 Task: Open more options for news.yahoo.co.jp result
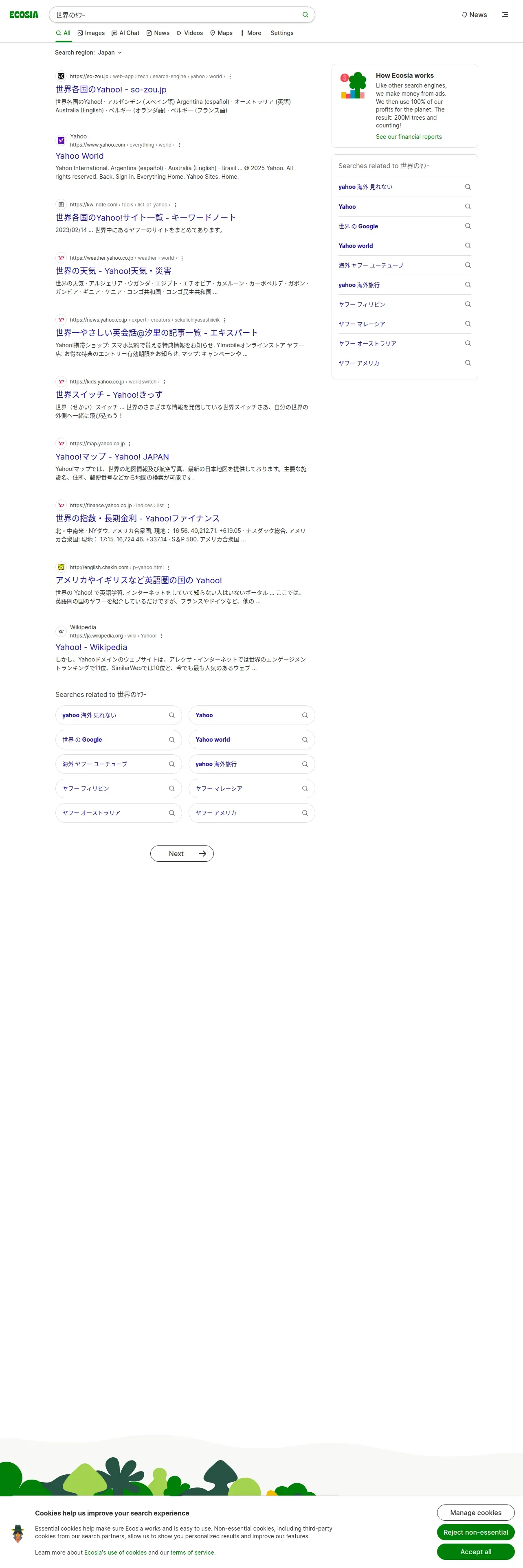pos(225,320)
